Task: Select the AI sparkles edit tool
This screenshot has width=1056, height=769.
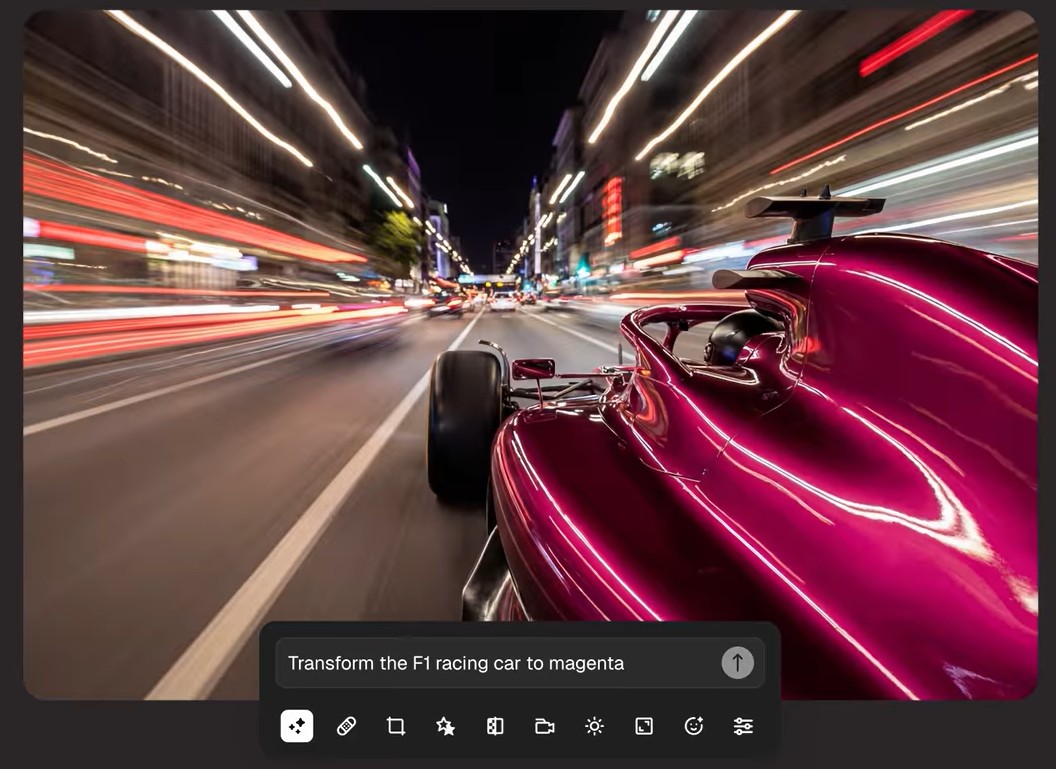Action: 297,726
